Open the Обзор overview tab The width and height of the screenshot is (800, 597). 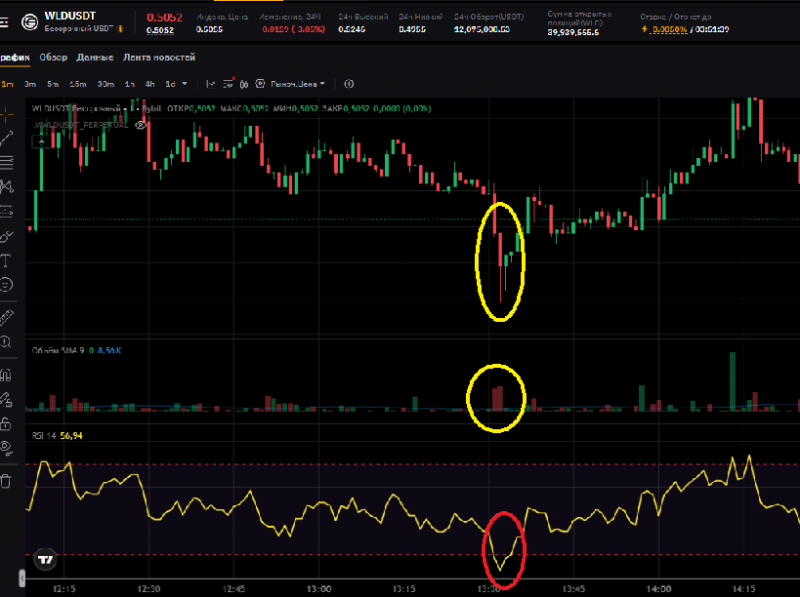[x=54, y=58]
